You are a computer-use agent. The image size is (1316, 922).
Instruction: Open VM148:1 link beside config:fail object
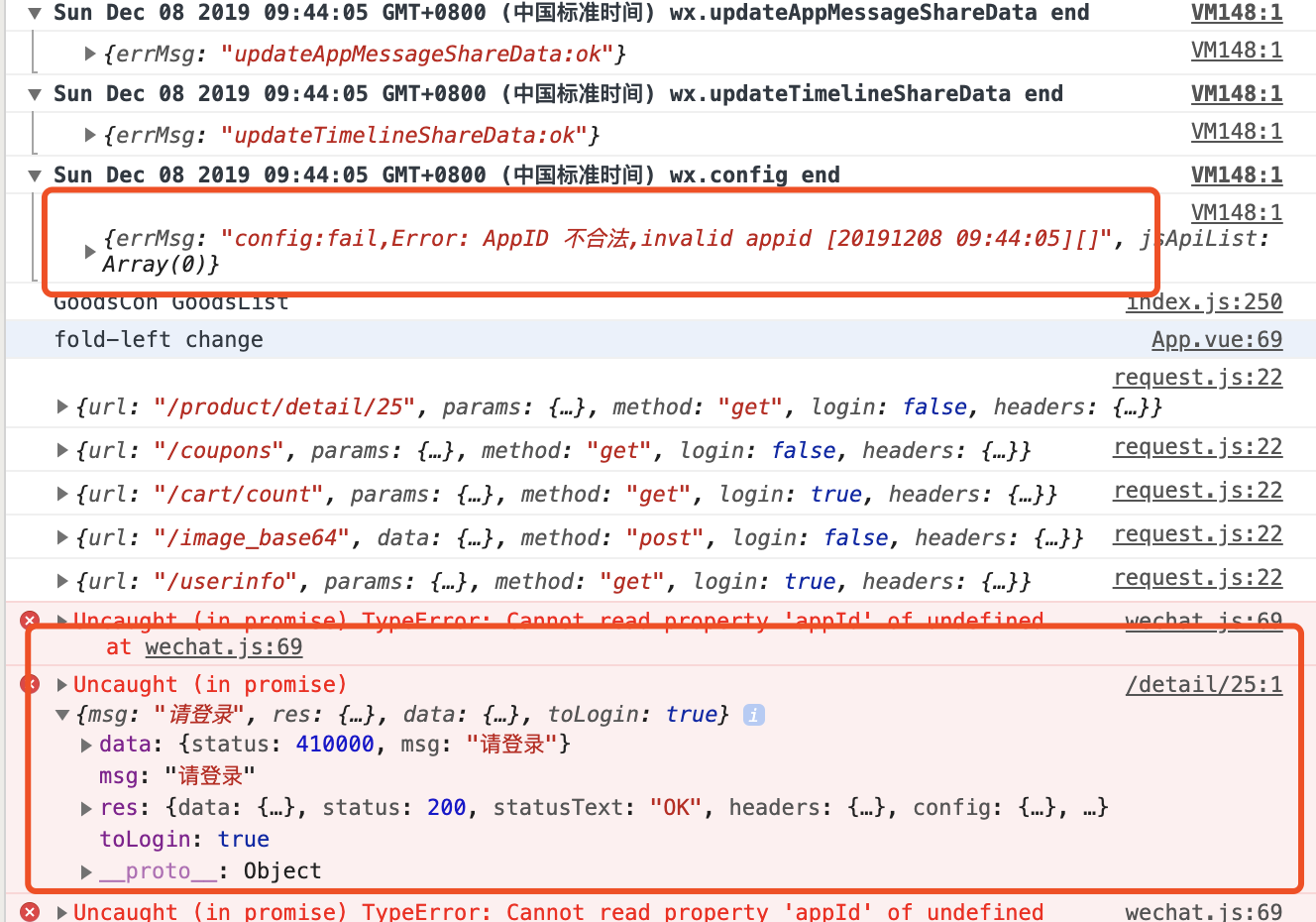coord(1236,213)
